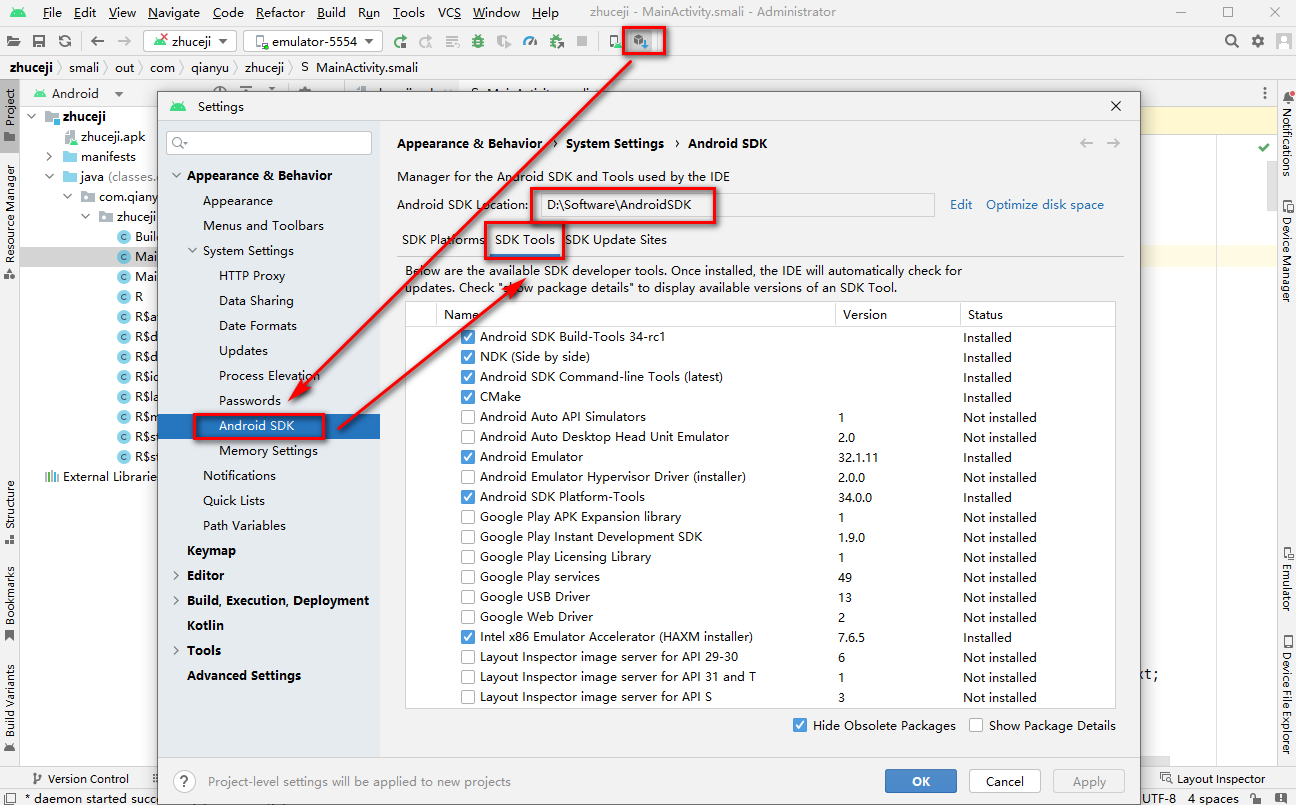The width and height of the screenshot is (1296, 805).
Task: Enable Show Package Details
Action: 975,725
